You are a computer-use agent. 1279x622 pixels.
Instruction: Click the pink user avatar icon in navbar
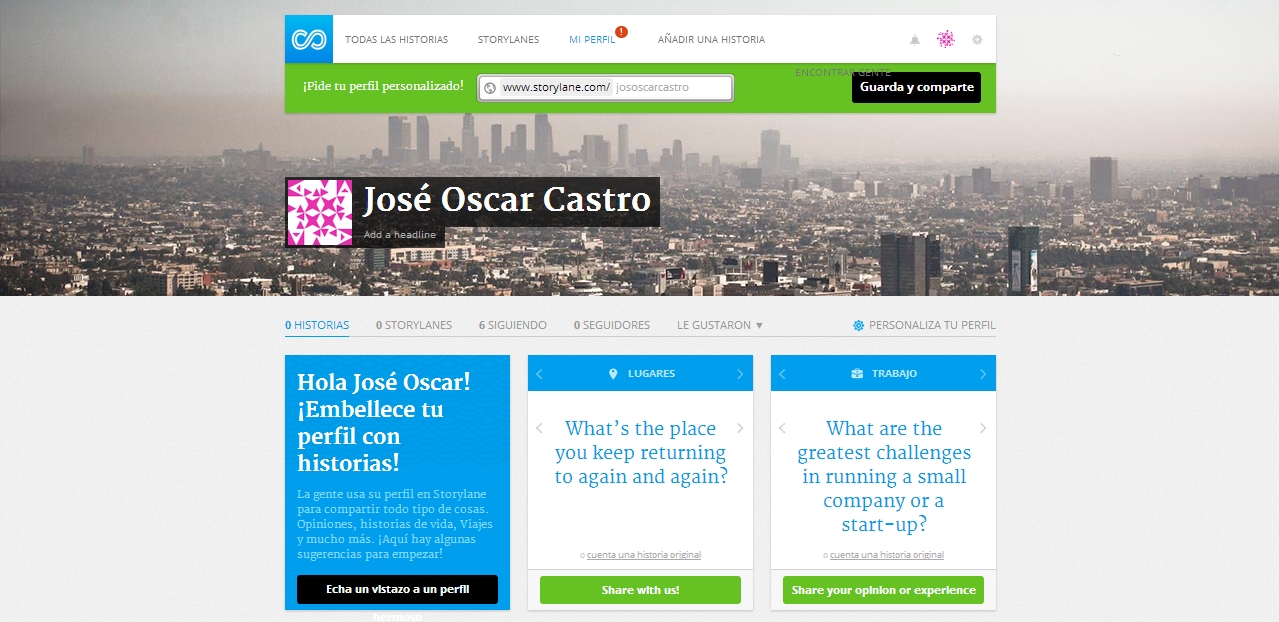(x=945, y=40)
